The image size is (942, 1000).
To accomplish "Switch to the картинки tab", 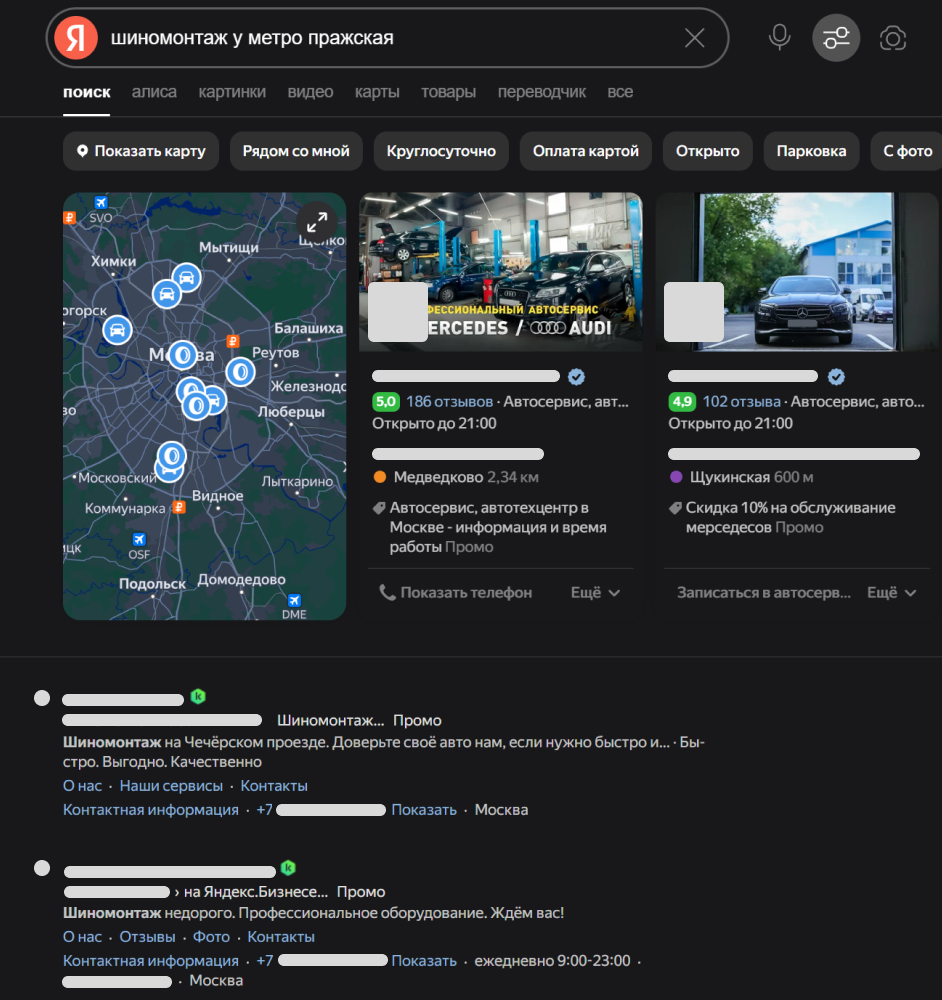I will pyautogui.click(x=232, y=91).
